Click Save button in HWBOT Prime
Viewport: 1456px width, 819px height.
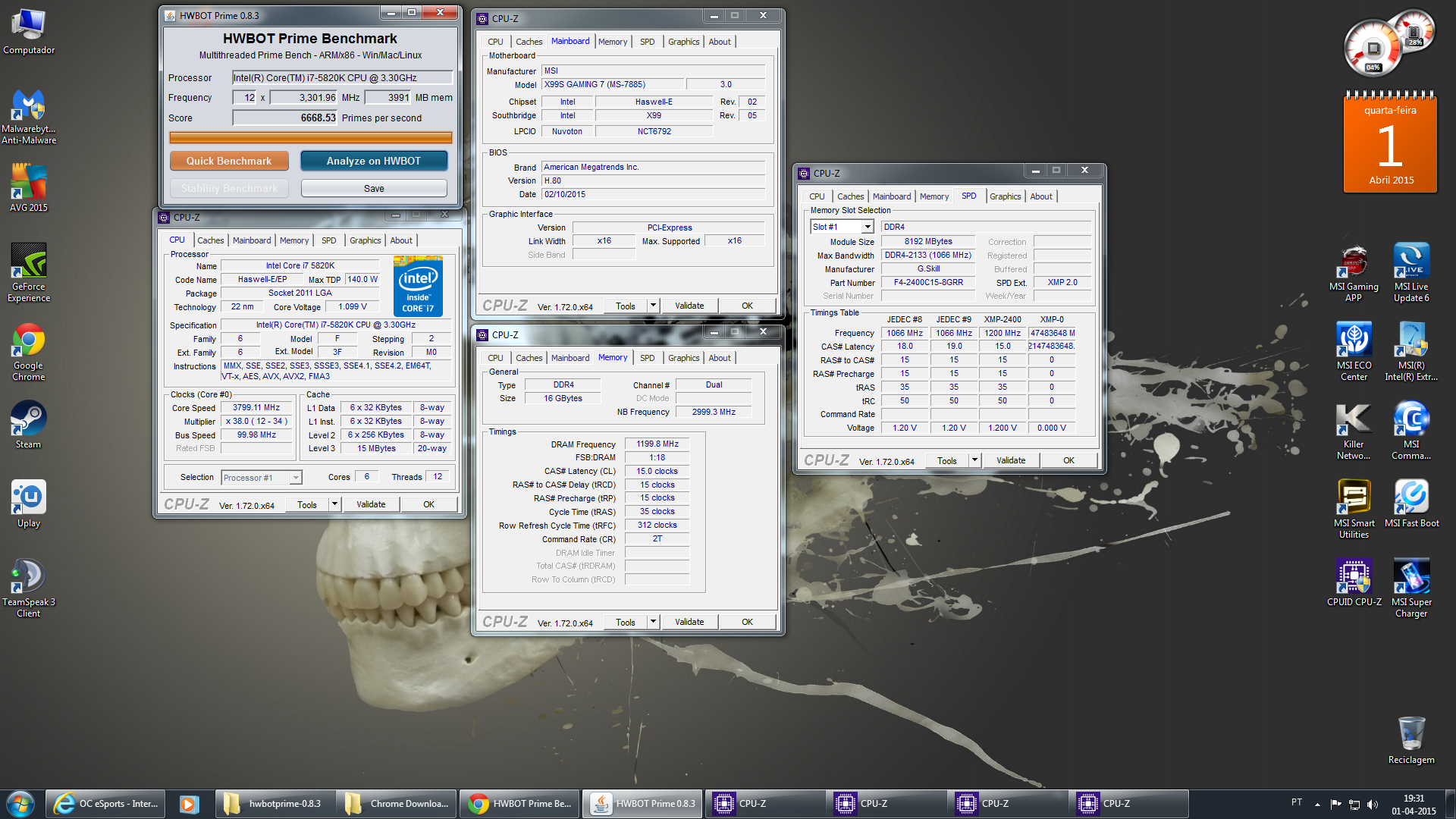374,188
